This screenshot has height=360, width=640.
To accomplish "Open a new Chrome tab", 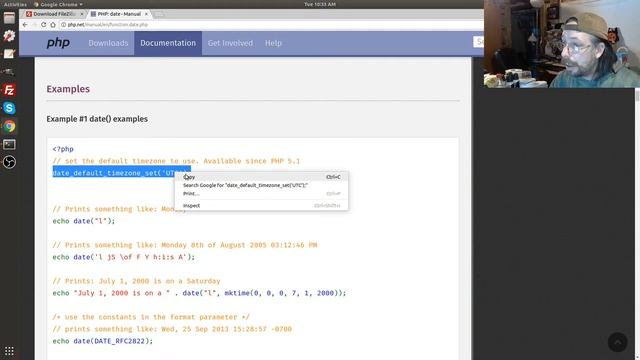I will pyautogui.click(x=159, y=14).
